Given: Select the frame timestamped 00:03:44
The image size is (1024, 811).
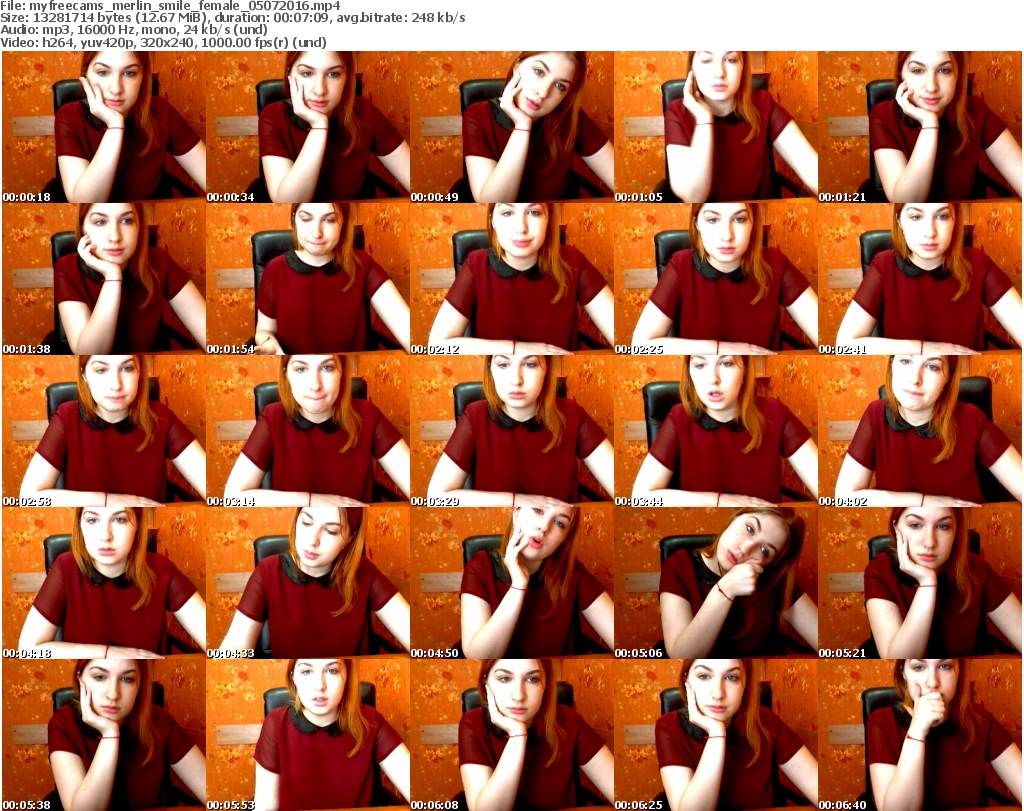Looking at the screenshot, I should click(x=716, y=431).
